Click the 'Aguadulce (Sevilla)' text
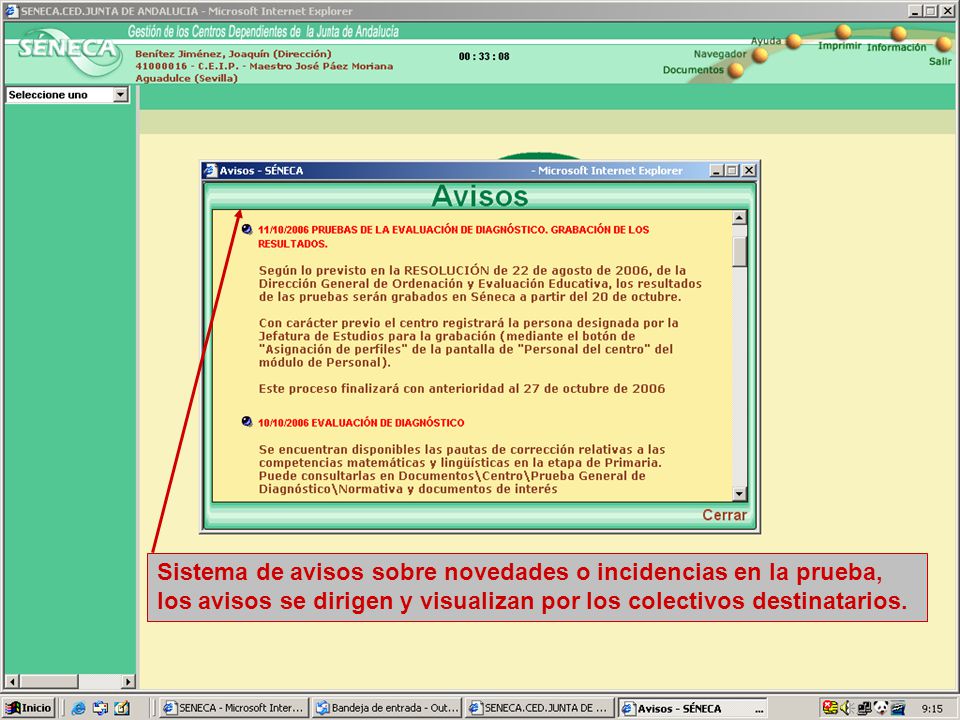 [186, 78]
